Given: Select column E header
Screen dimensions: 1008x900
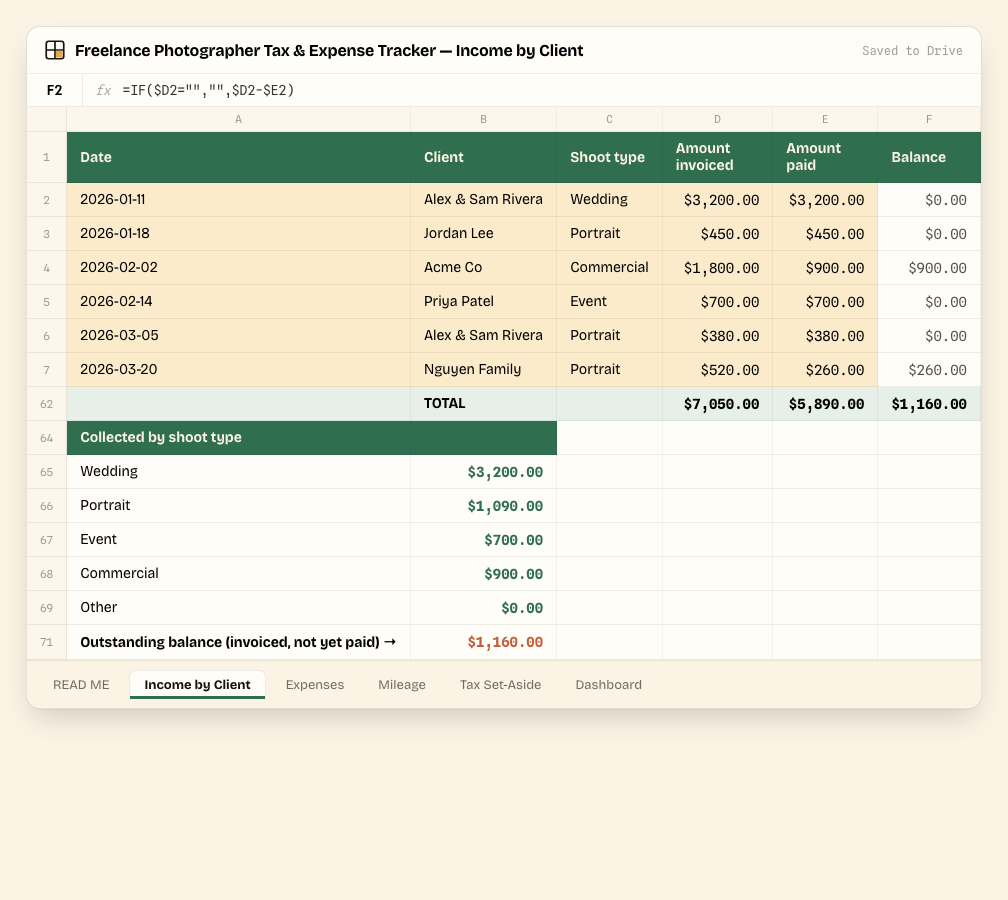Looking at the screenshot, I should (x=825, y=119).
